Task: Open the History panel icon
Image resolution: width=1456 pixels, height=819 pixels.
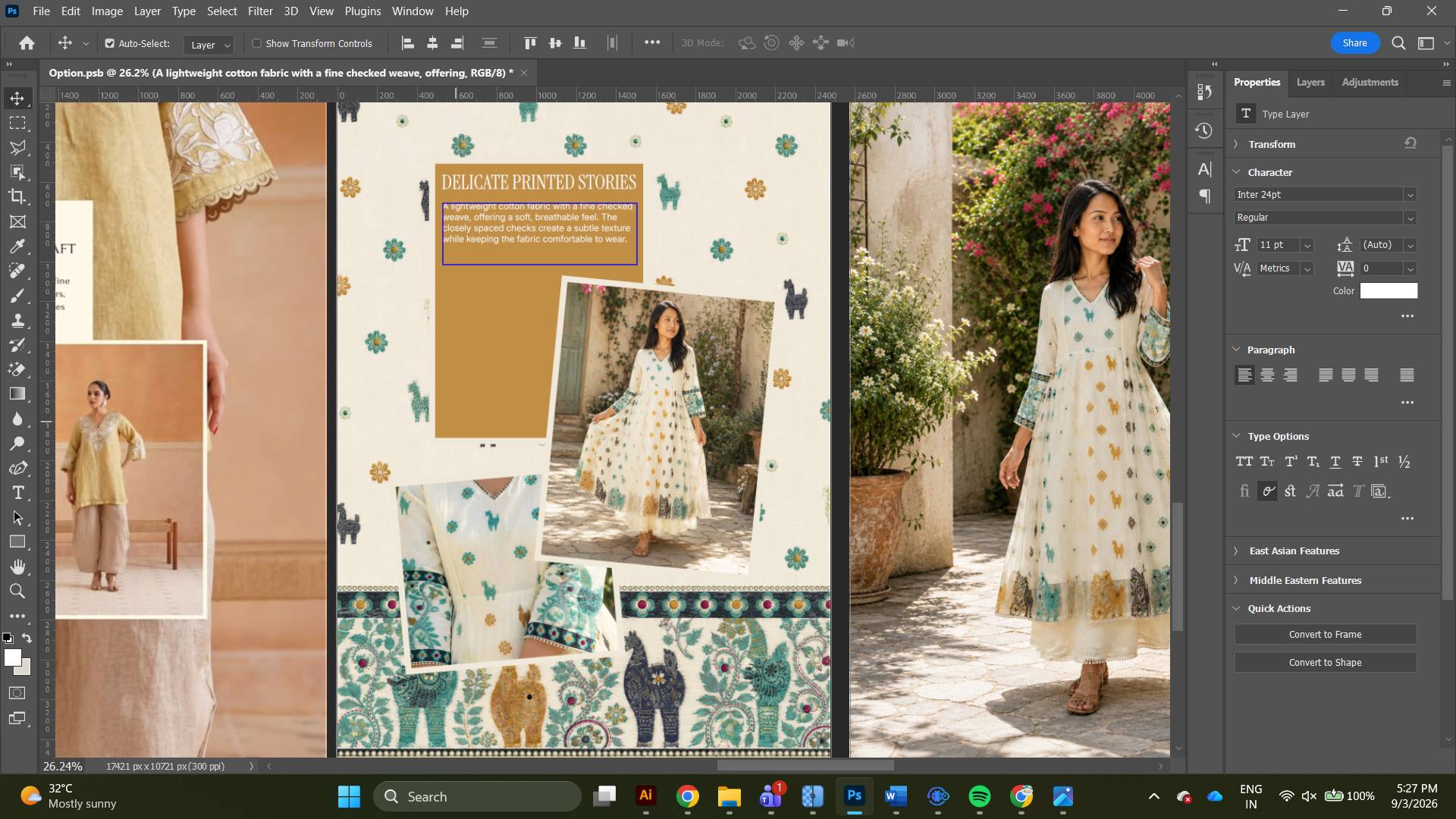Action: [1204, 130]
